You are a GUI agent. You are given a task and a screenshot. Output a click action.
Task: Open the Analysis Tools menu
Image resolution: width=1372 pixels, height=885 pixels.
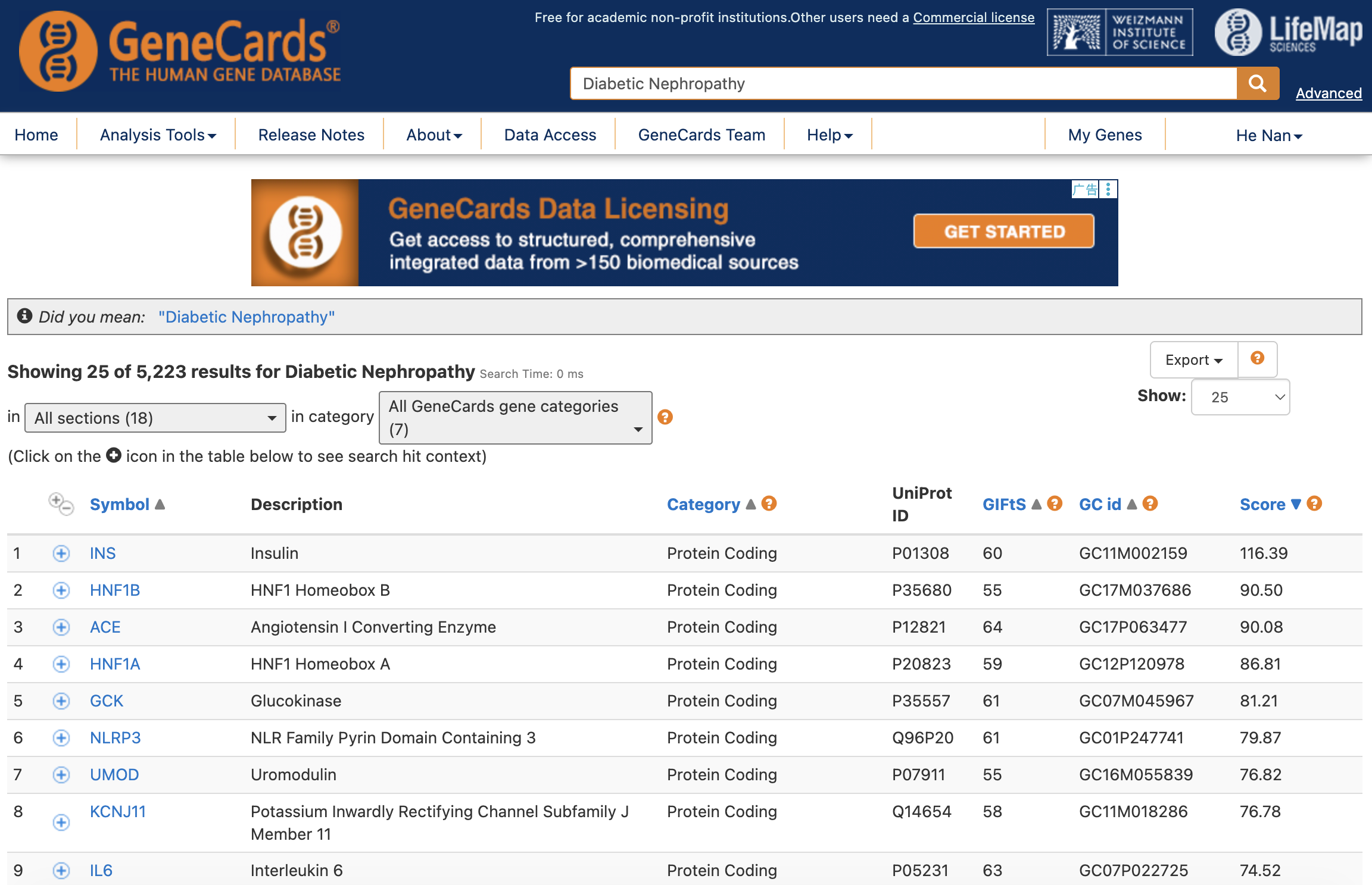[x=157, y=135]
